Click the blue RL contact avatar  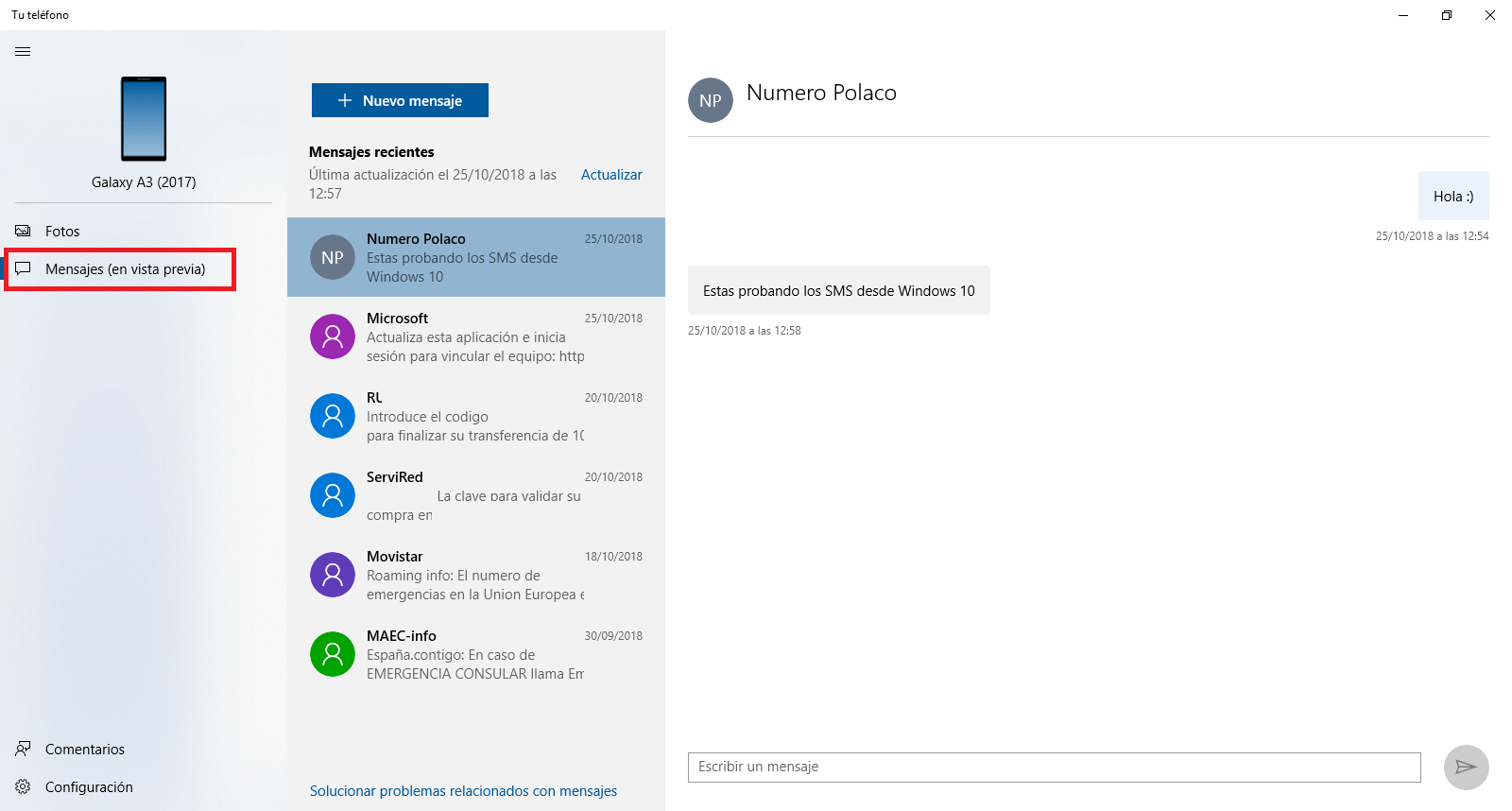point(333,416)
